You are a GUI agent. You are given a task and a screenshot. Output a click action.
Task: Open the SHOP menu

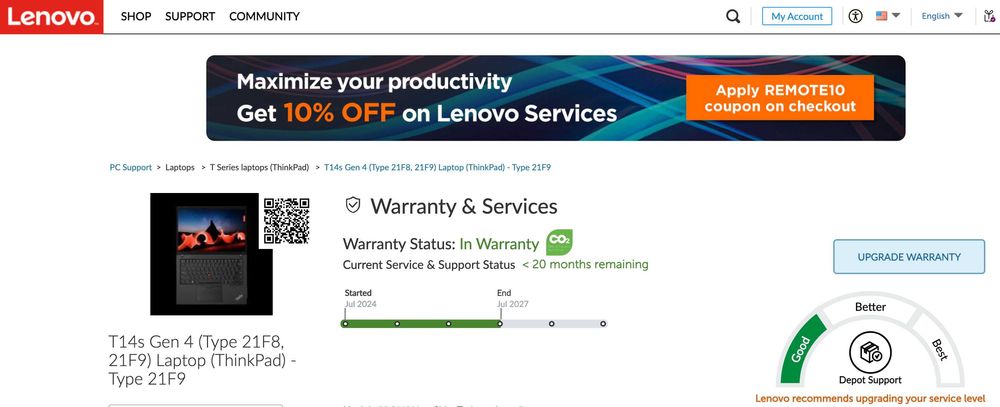136,16
